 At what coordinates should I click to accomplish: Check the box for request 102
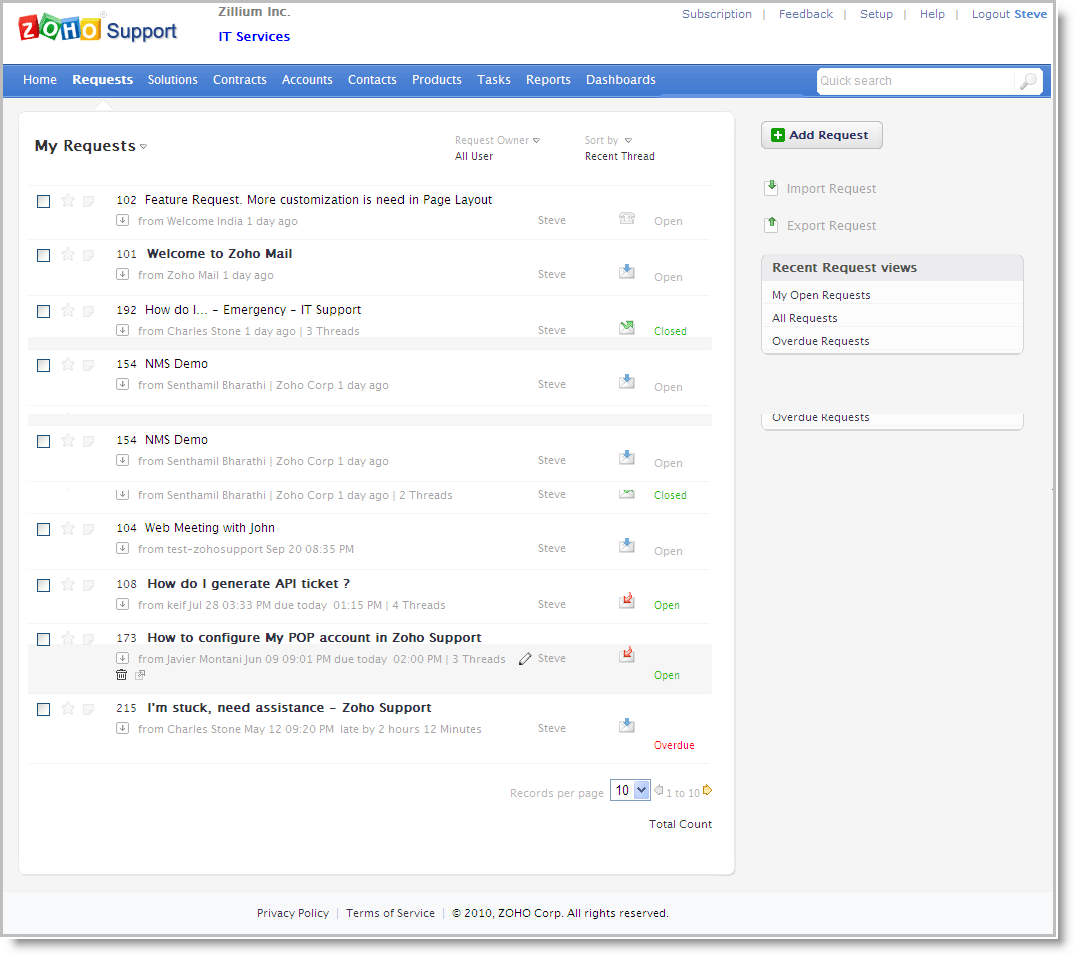click(43, 201)
